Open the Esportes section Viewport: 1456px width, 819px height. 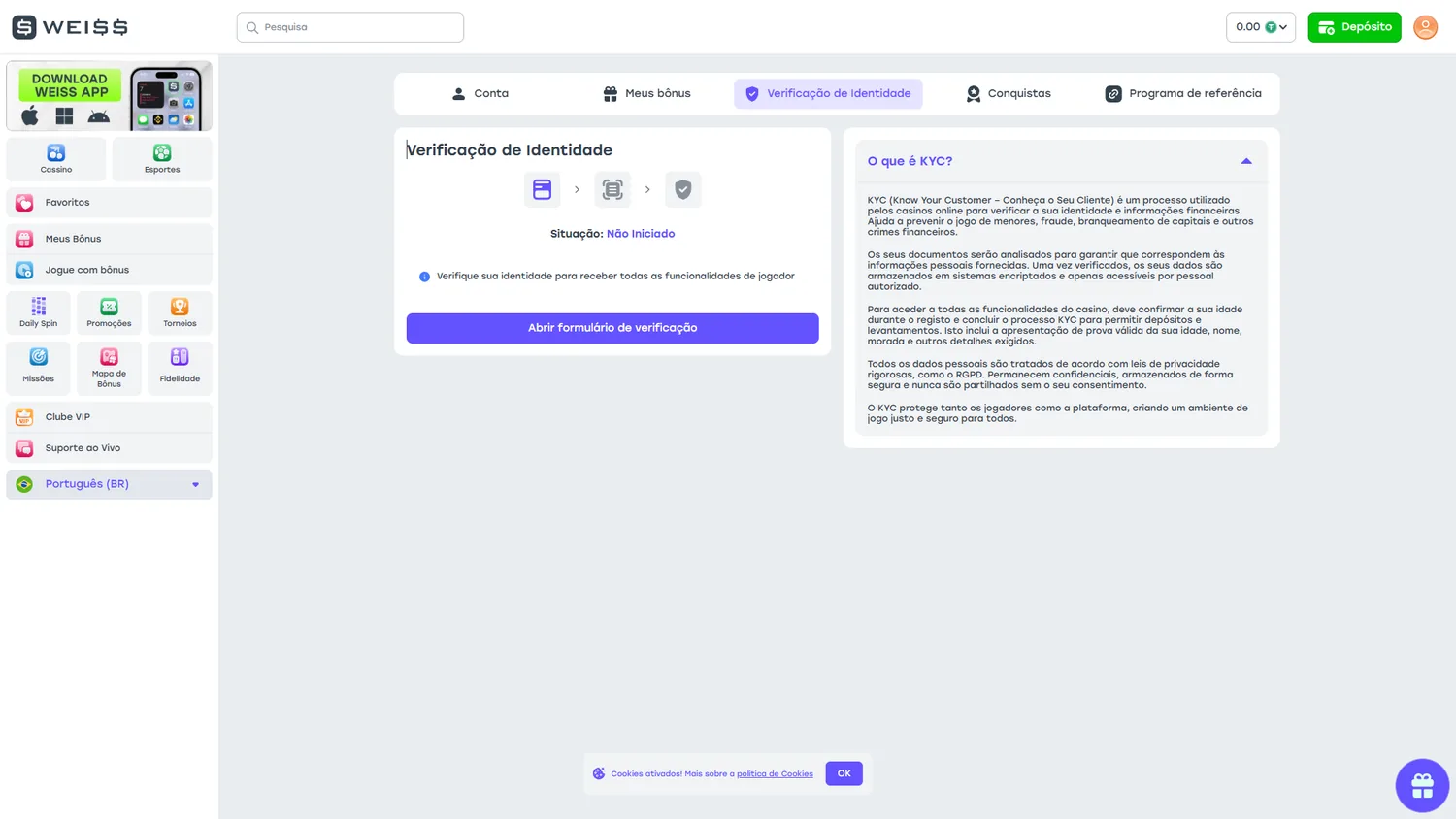(162, 159)
